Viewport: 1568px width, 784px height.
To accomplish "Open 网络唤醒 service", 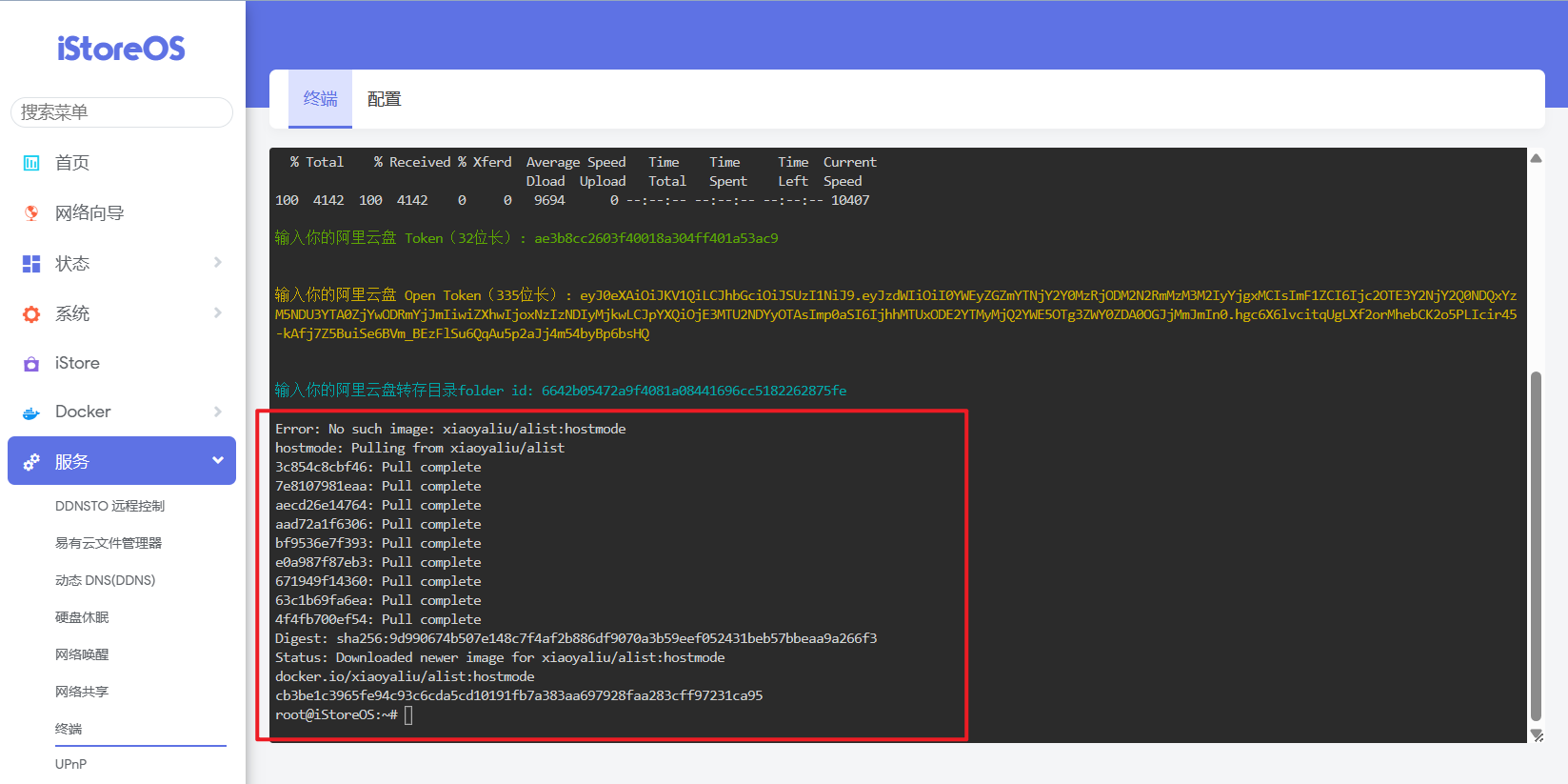I will [x=82, y=654].
